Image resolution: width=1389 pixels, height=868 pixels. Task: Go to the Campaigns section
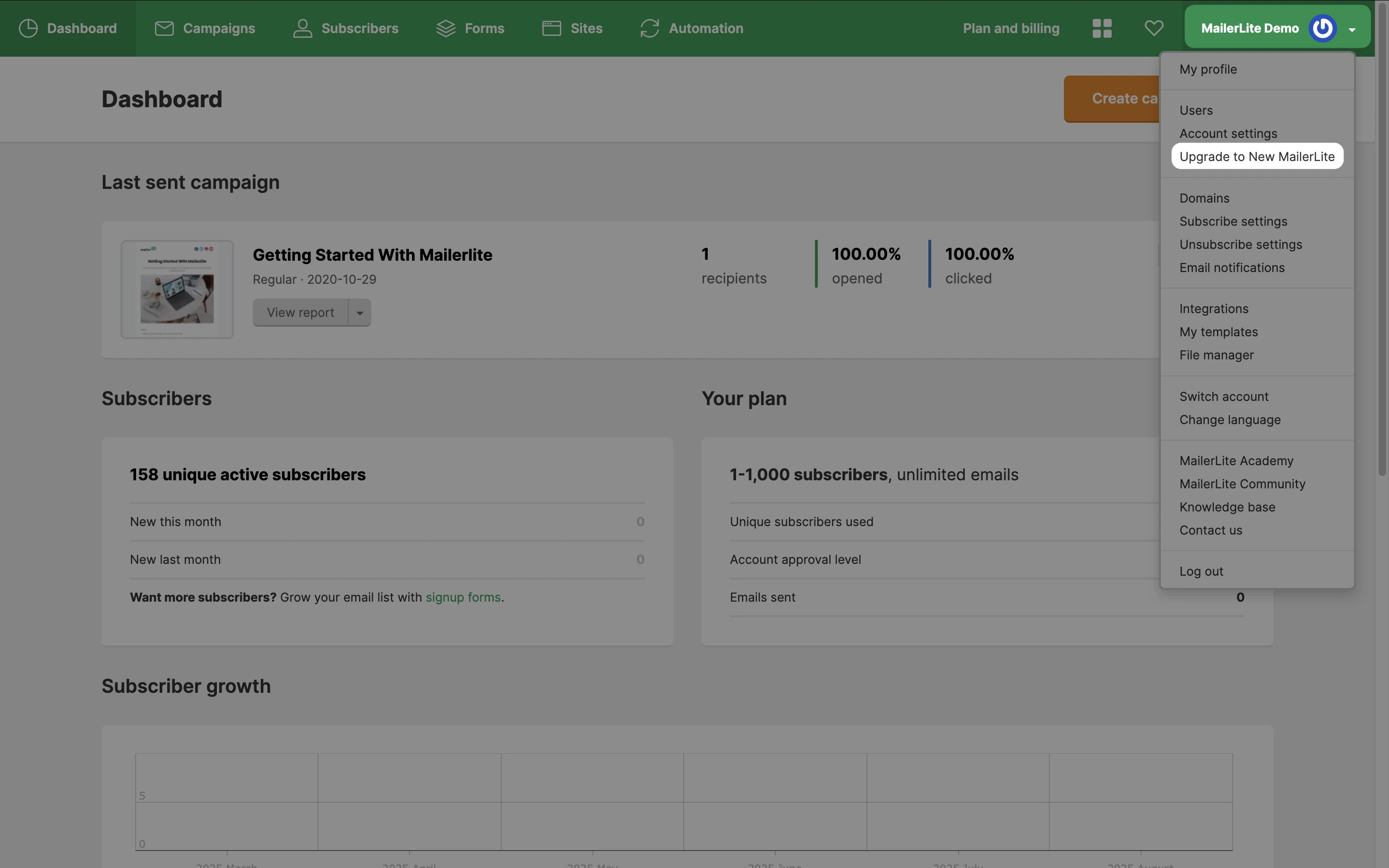click(x=205, y=28)
